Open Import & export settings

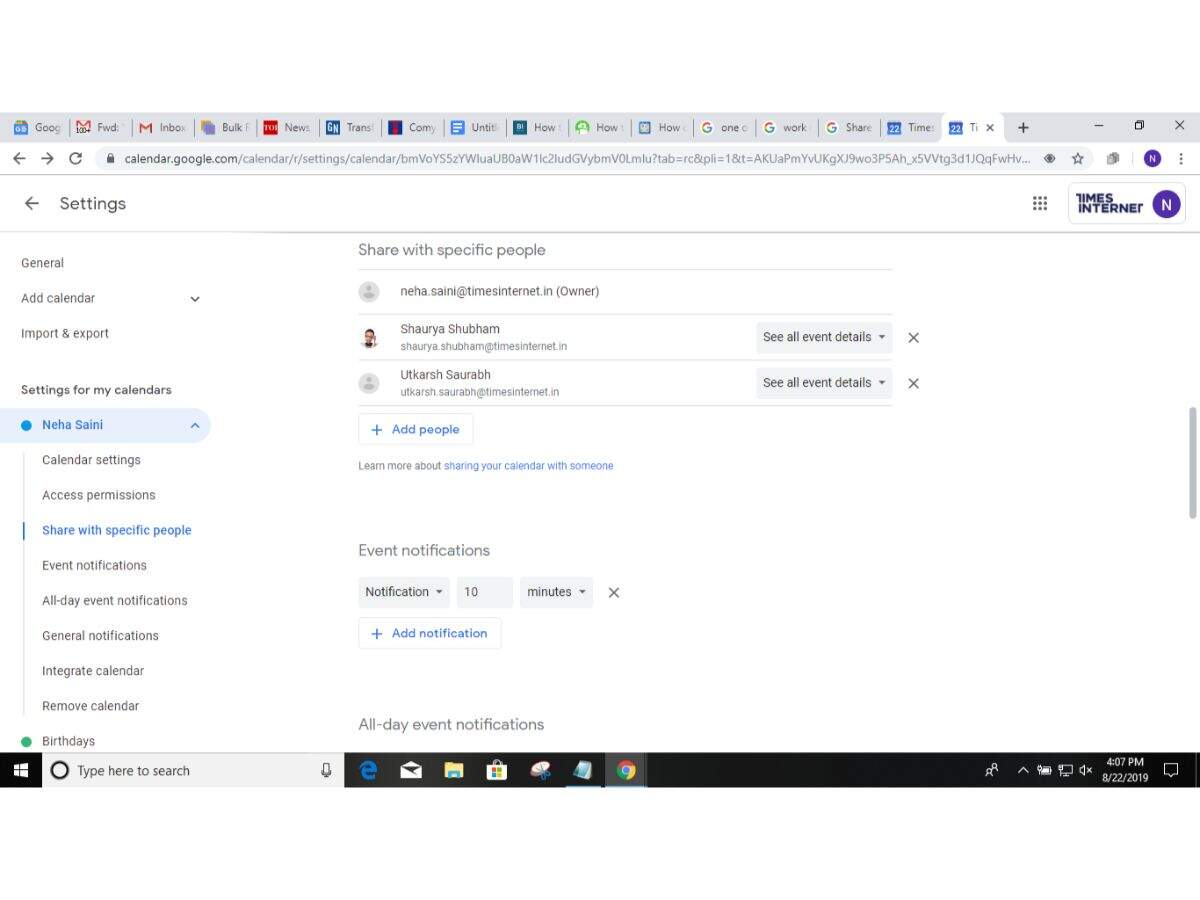(x=65, y=333)
